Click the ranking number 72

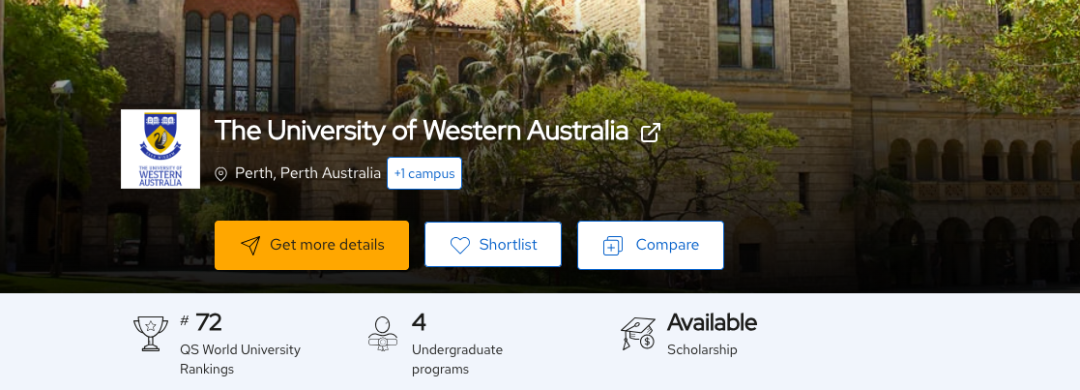pos(209,322)
